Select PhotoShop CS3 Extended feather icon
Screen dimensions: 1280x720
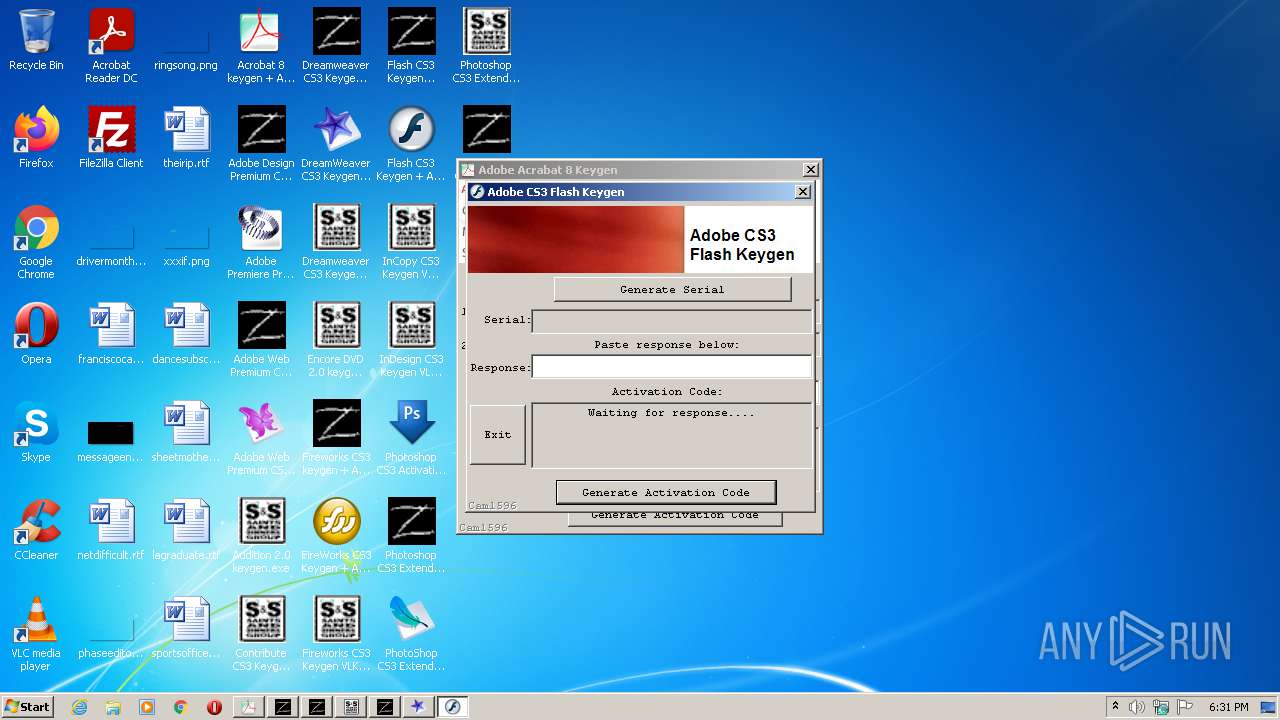[x=411, y=634]
